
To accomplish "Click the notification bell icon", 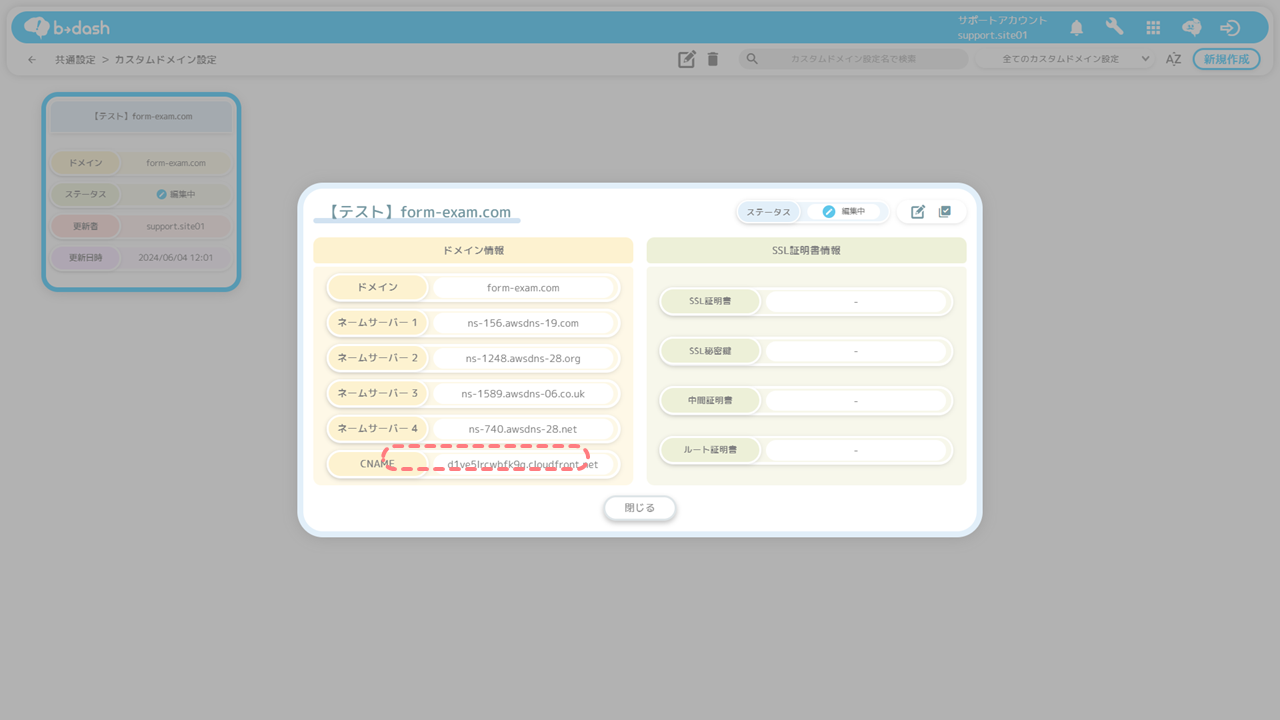I will (x=1076, y=28).
